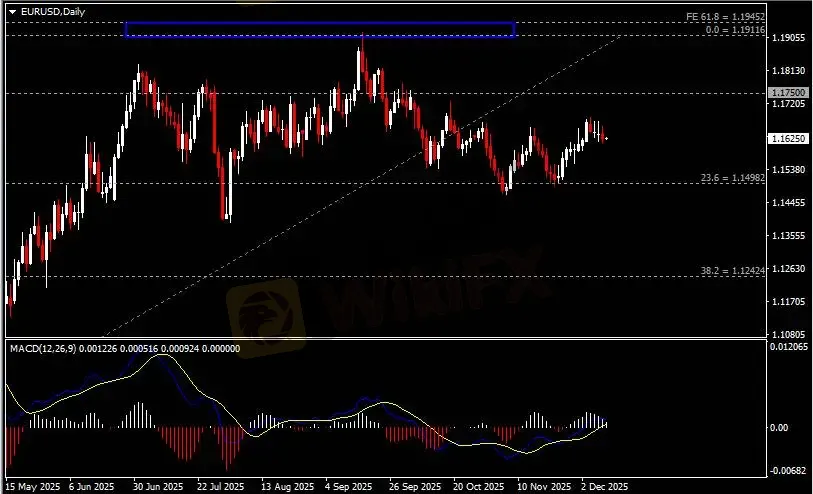Viewport: 813px width, 494px height.
Task: Select the FE 61.8 = 1.19452 label
Action: click(x=725, y=17)
